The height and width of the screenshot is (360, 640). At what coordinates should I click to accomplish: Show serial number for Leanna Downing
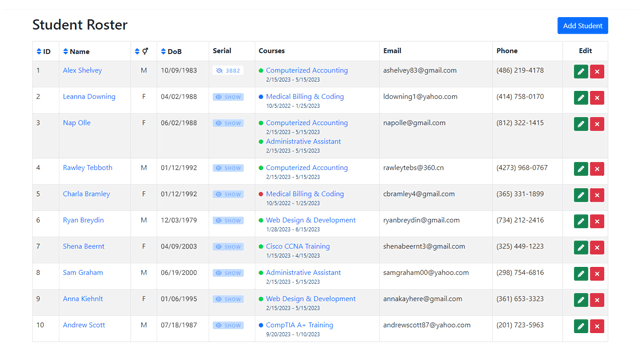[228, 97]
